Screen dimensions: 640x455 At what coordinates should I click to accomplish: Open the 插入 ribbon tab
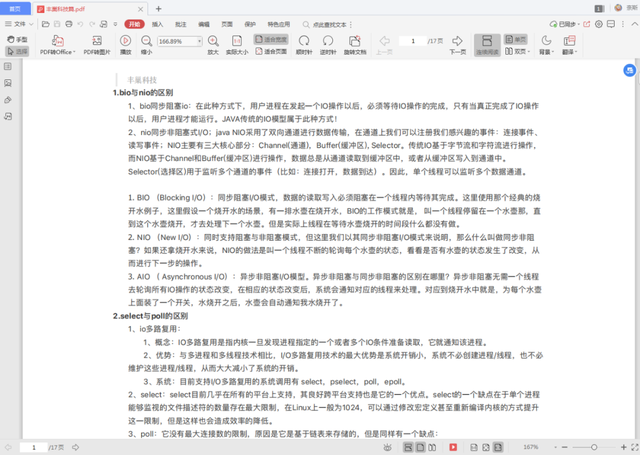157,24
